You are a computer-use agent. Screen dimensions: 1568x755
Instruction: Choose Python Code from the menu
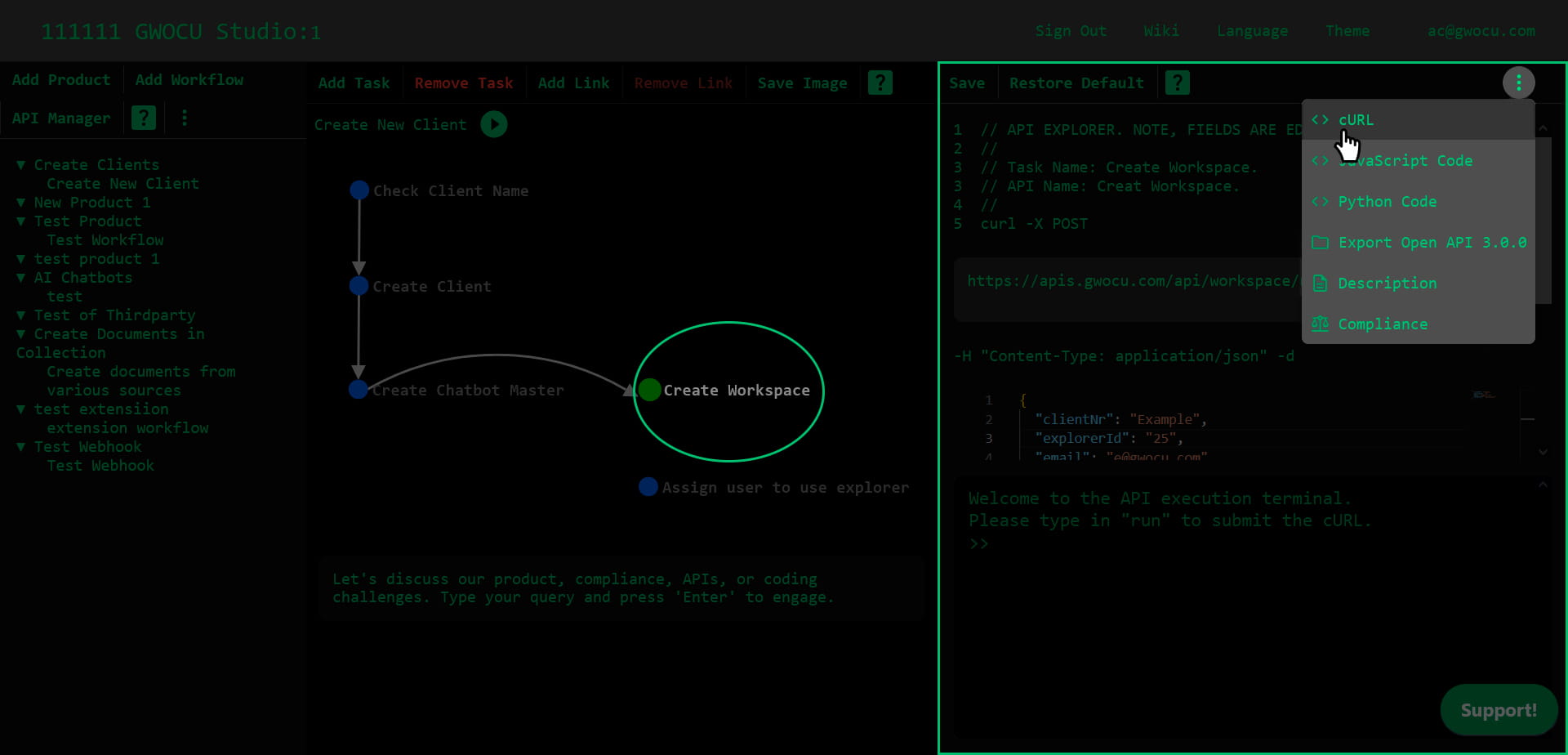coord(1419,201)
